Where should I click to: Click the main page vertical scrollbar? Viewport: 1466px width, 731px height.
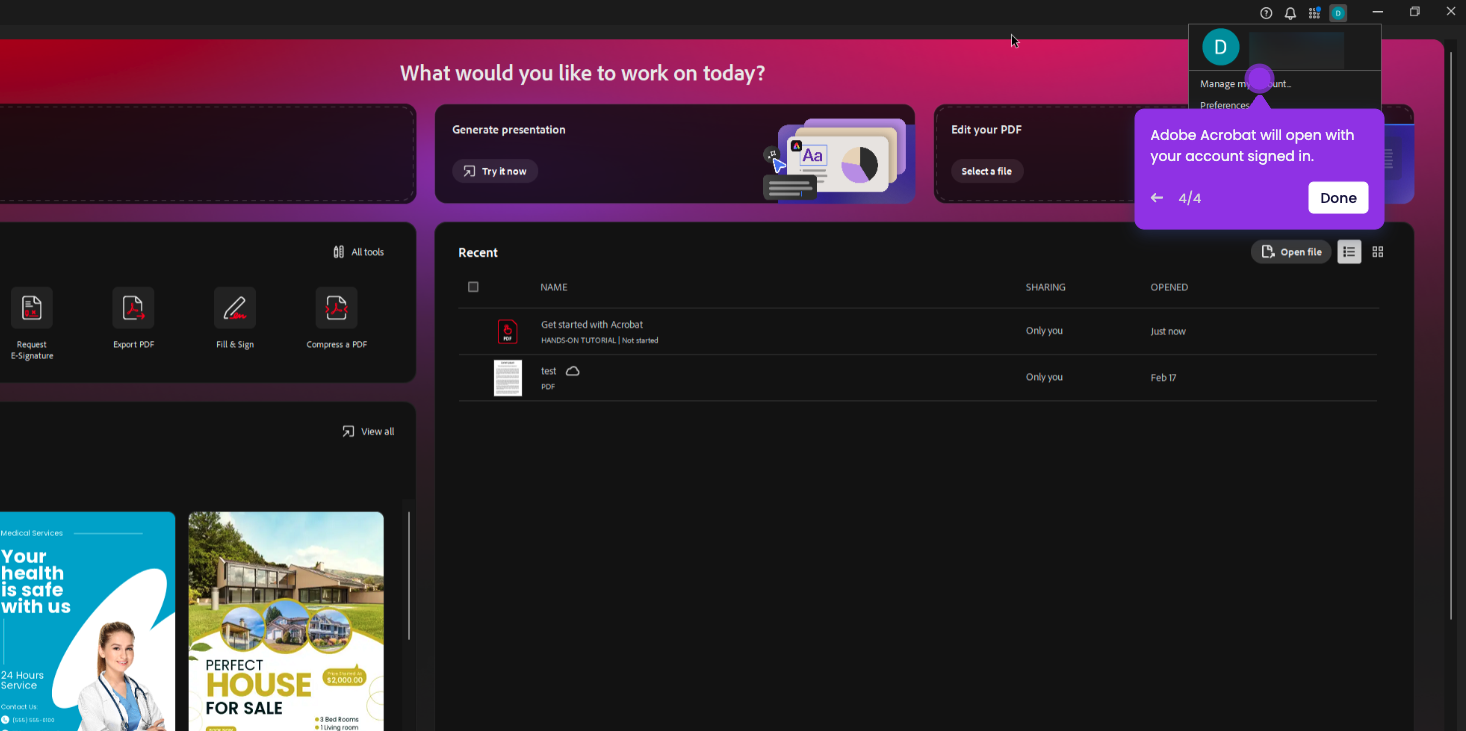(1451, 335)
